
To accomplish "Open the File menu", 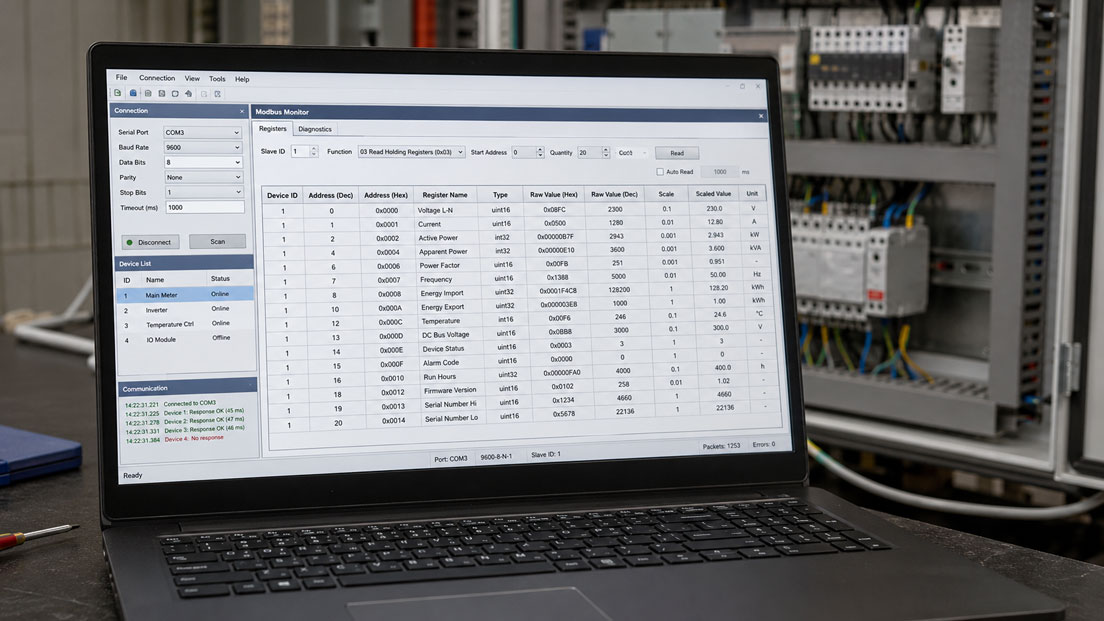I will 121,77.
